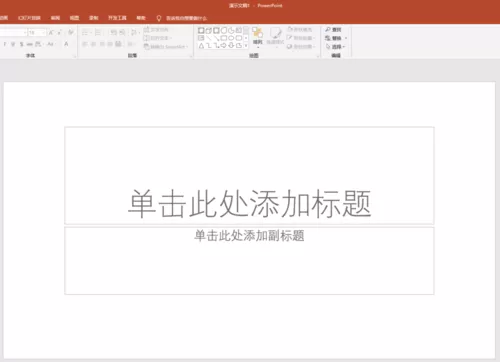Open the line spacing dropdown
The height and width of the screenshot is (362, 500).
coord(134,32)
